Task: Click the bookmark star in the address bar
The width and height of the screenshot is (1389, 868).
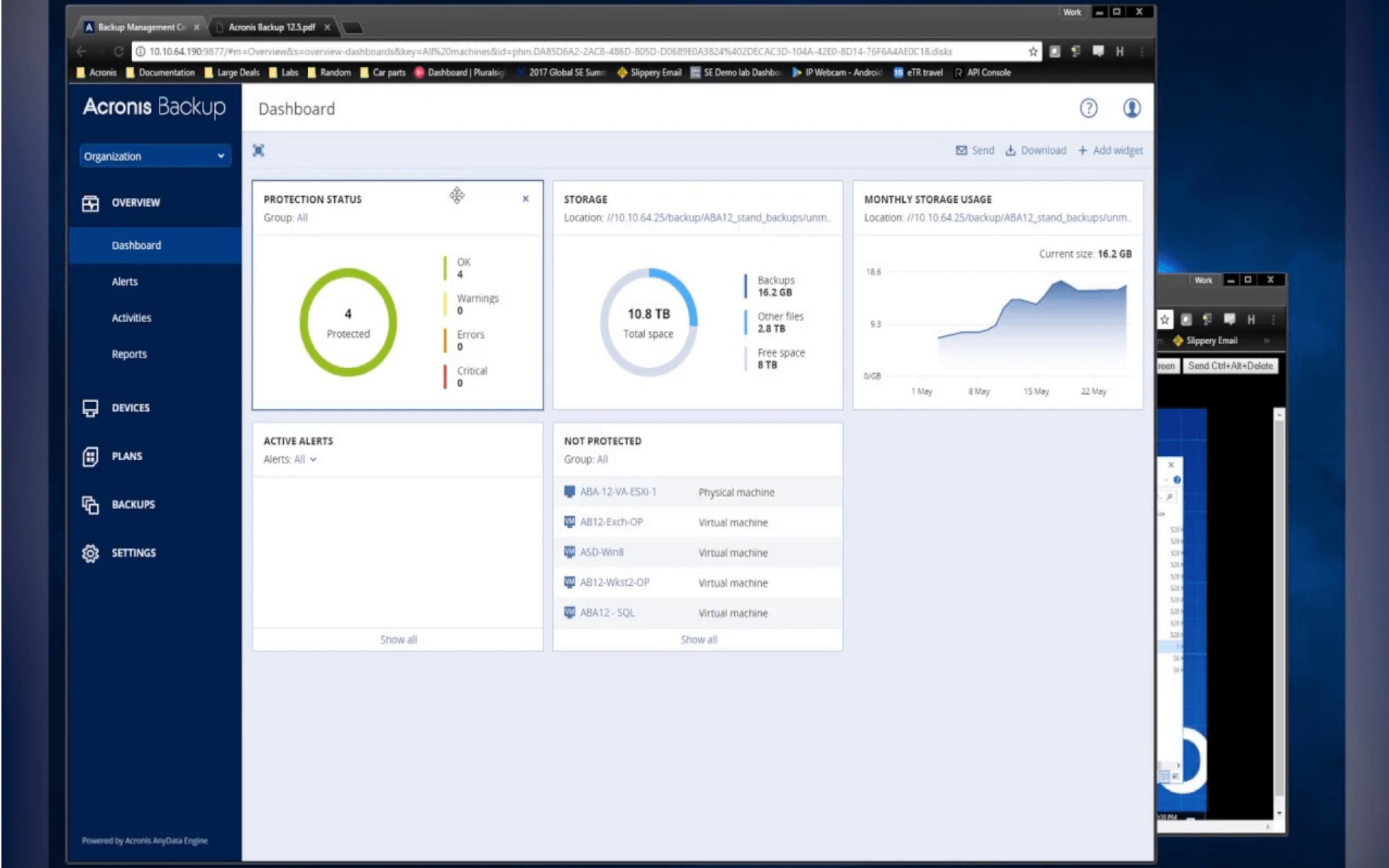Action: pyautogui.click(x=1033, y=51)
